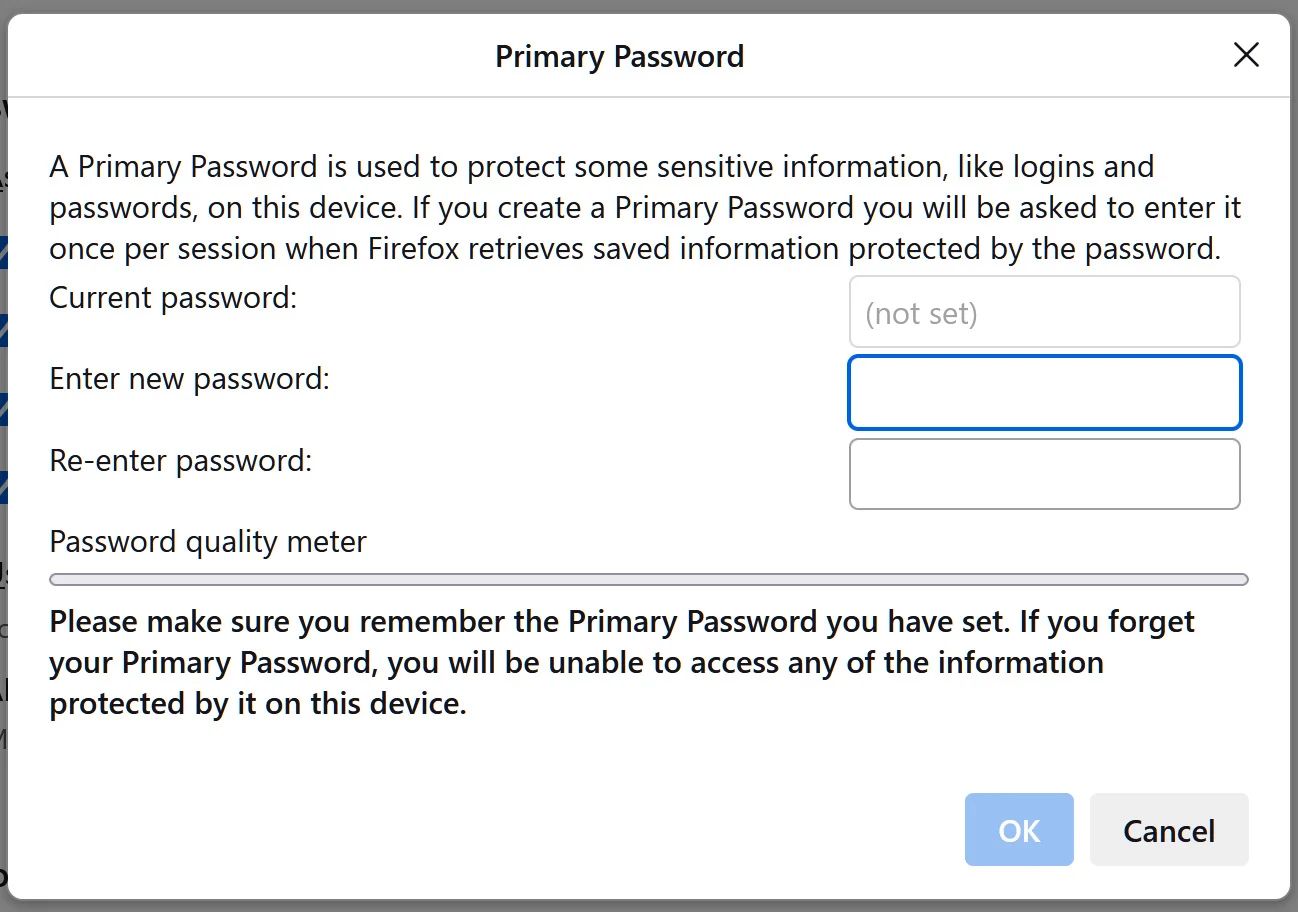
Task: Click the dimmed page strip above the dialog
Action: pyautogui.click(x=649, y=6)
